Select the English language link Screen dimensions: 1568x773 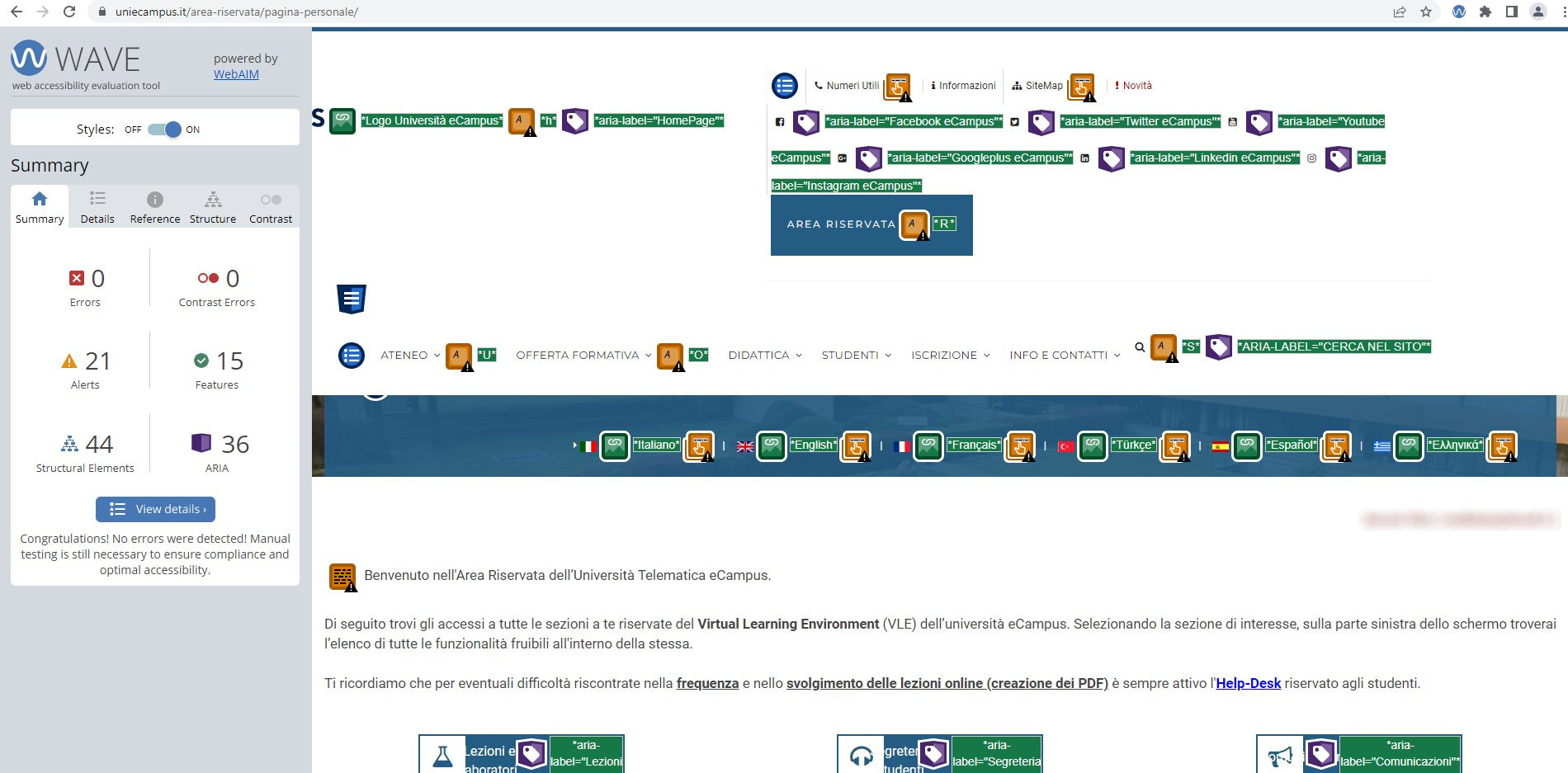point(814,445)
